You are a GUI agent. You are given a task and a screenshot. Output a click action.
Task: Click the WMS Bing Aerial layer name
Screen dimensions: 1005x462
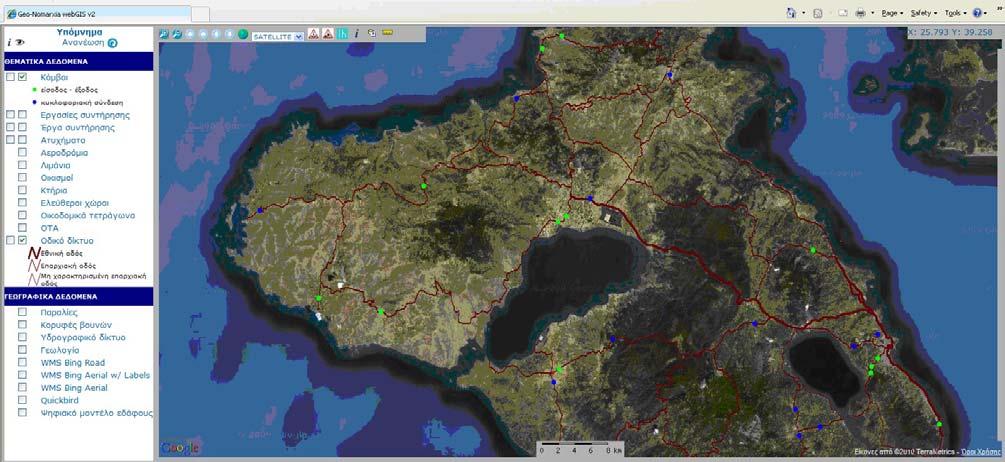(74, 388)
